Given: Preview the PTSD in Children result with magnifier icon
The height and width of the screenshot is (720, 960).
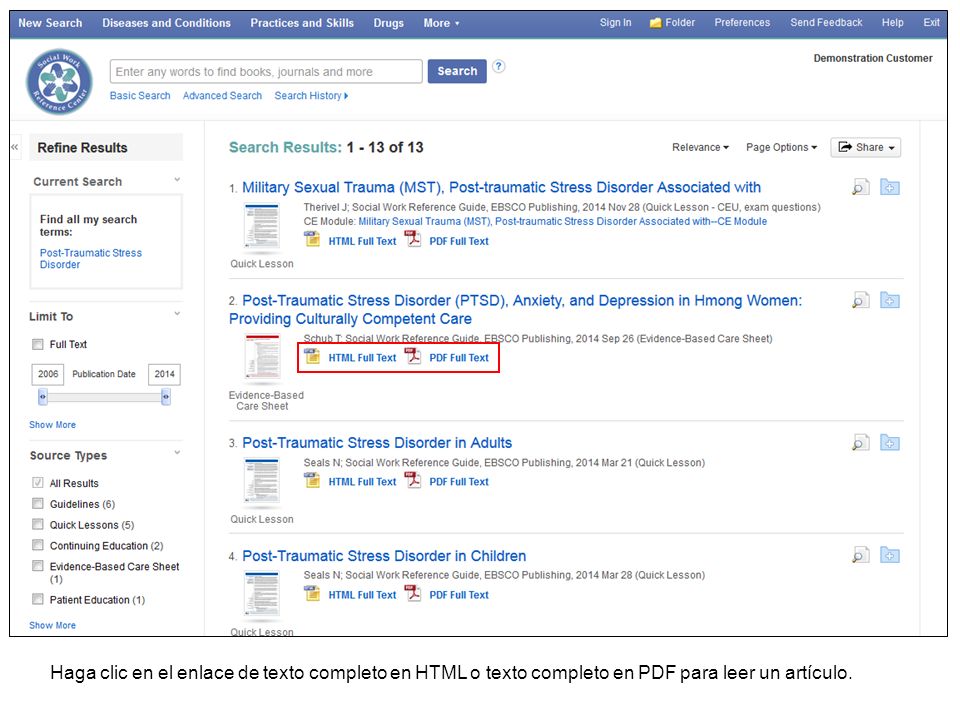Looking at the screenshot, I should point(861,556).
